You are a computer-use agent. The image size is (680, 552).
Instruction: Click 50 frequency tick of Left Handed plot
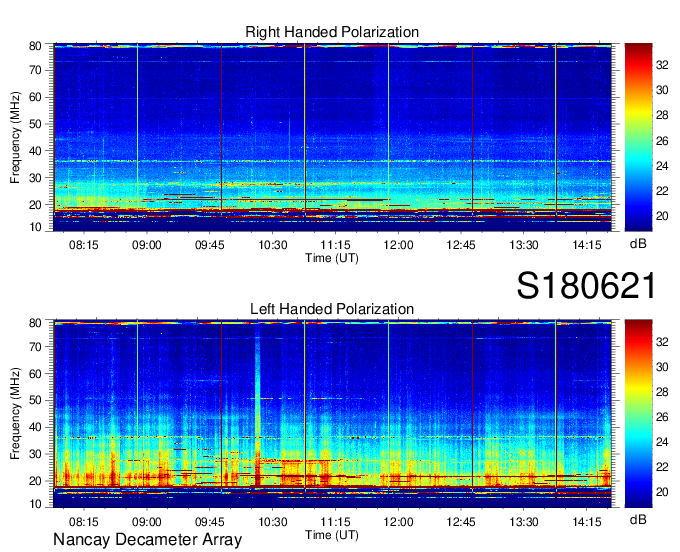click(x=35, y=400)
